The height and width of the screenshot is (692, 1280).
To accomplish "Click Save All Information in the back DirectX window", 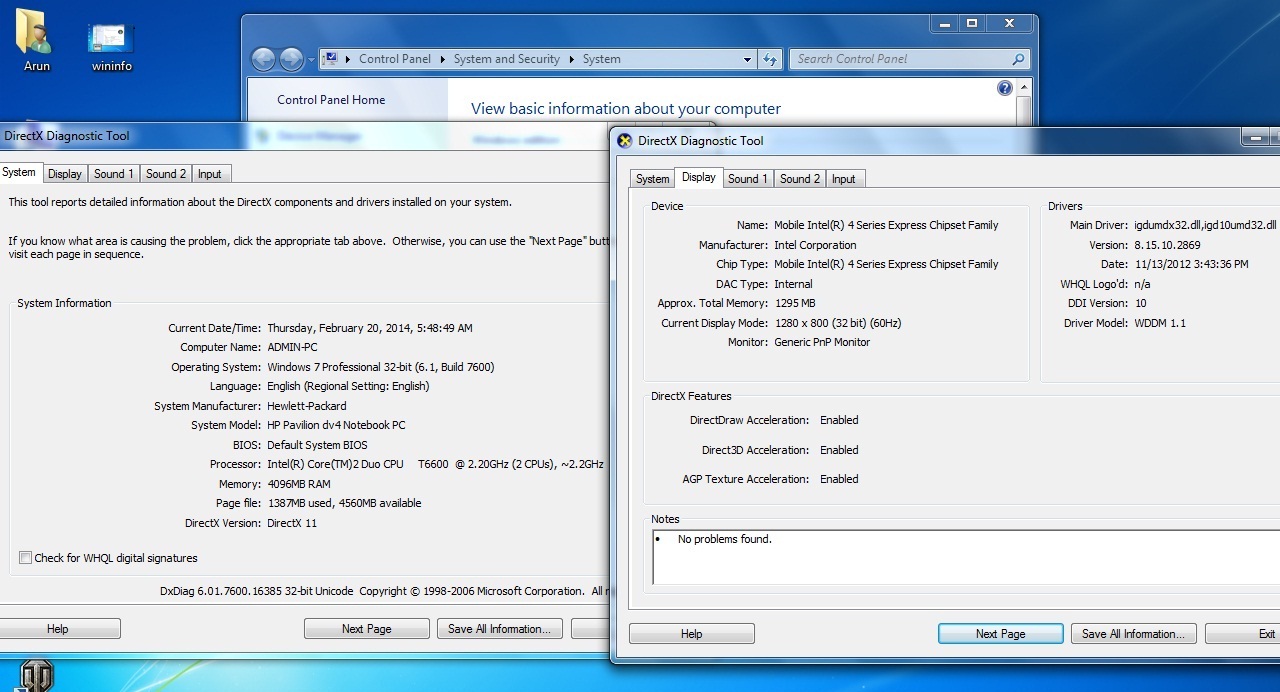I will pyautogui.click(x=499, y=629).
